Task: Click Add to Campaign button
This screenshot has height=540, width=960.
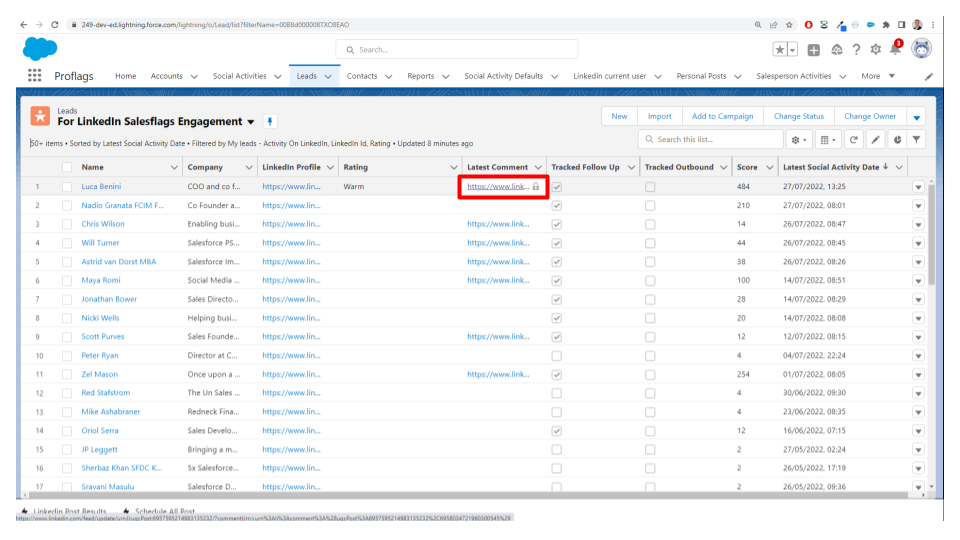Action: [722, 116]
